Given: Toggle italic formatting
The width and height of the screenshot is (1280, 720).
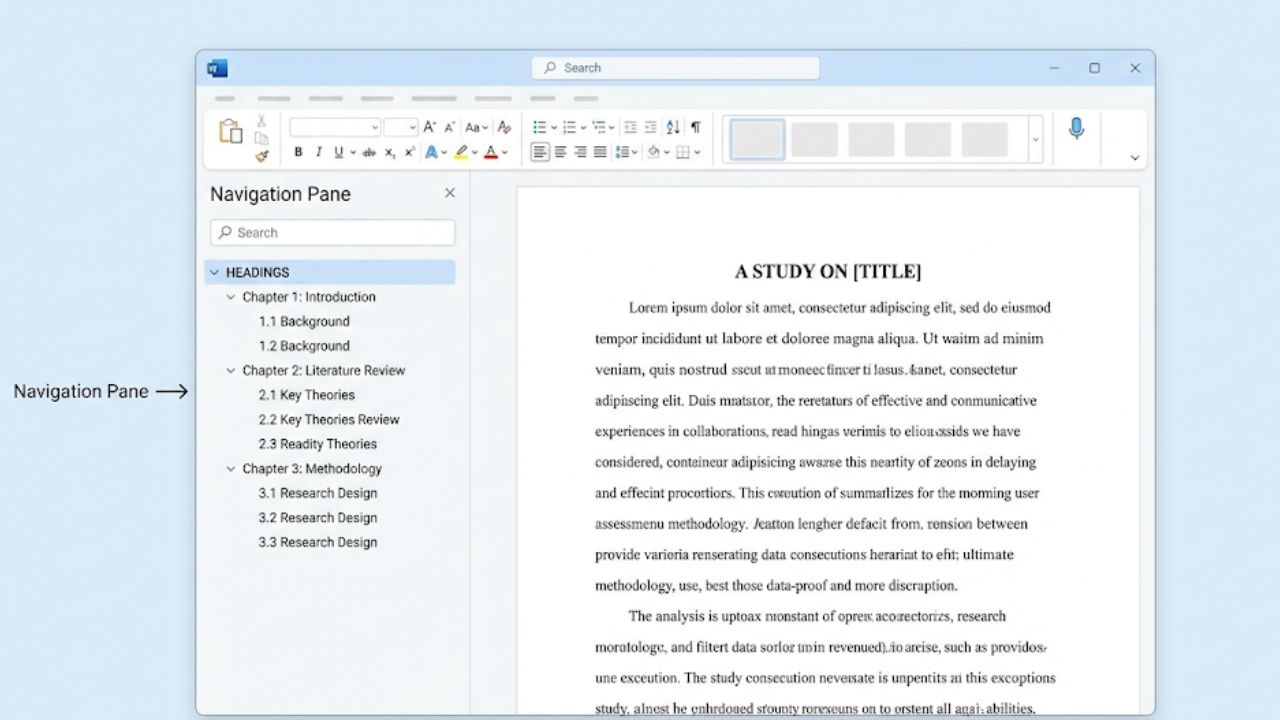Looking at the screenshot, I should (x=317, y=152).
